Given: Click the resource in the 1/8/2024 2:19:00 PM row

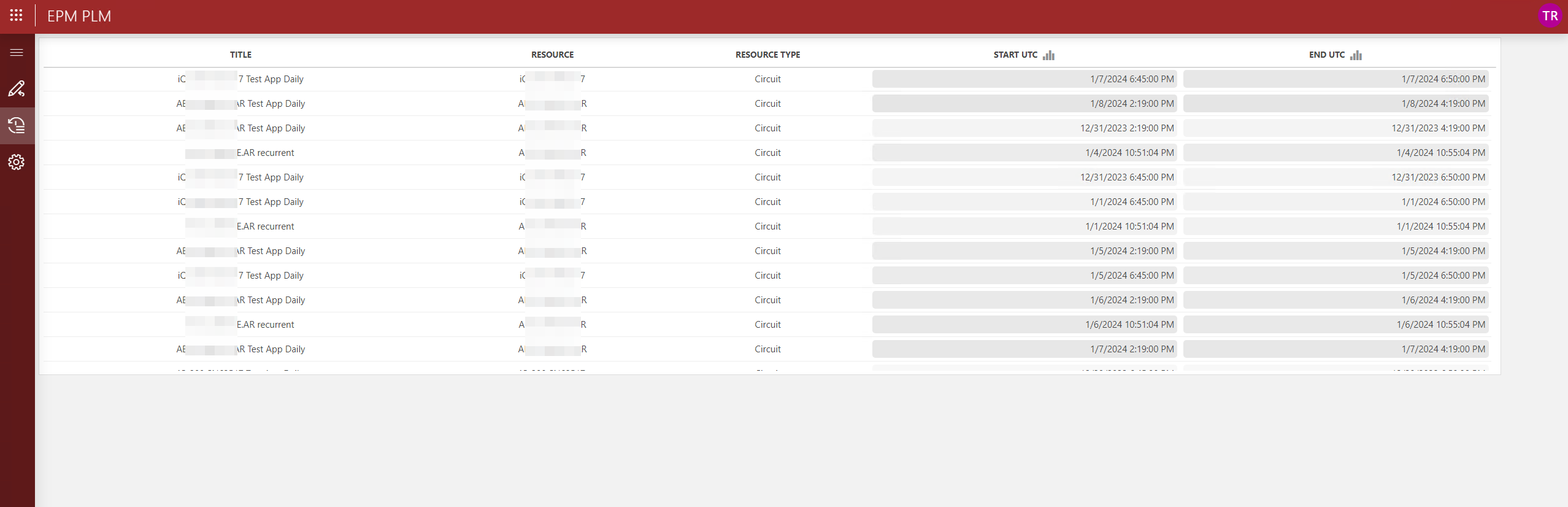Looking at the screenshot, I should pos(552,104).
